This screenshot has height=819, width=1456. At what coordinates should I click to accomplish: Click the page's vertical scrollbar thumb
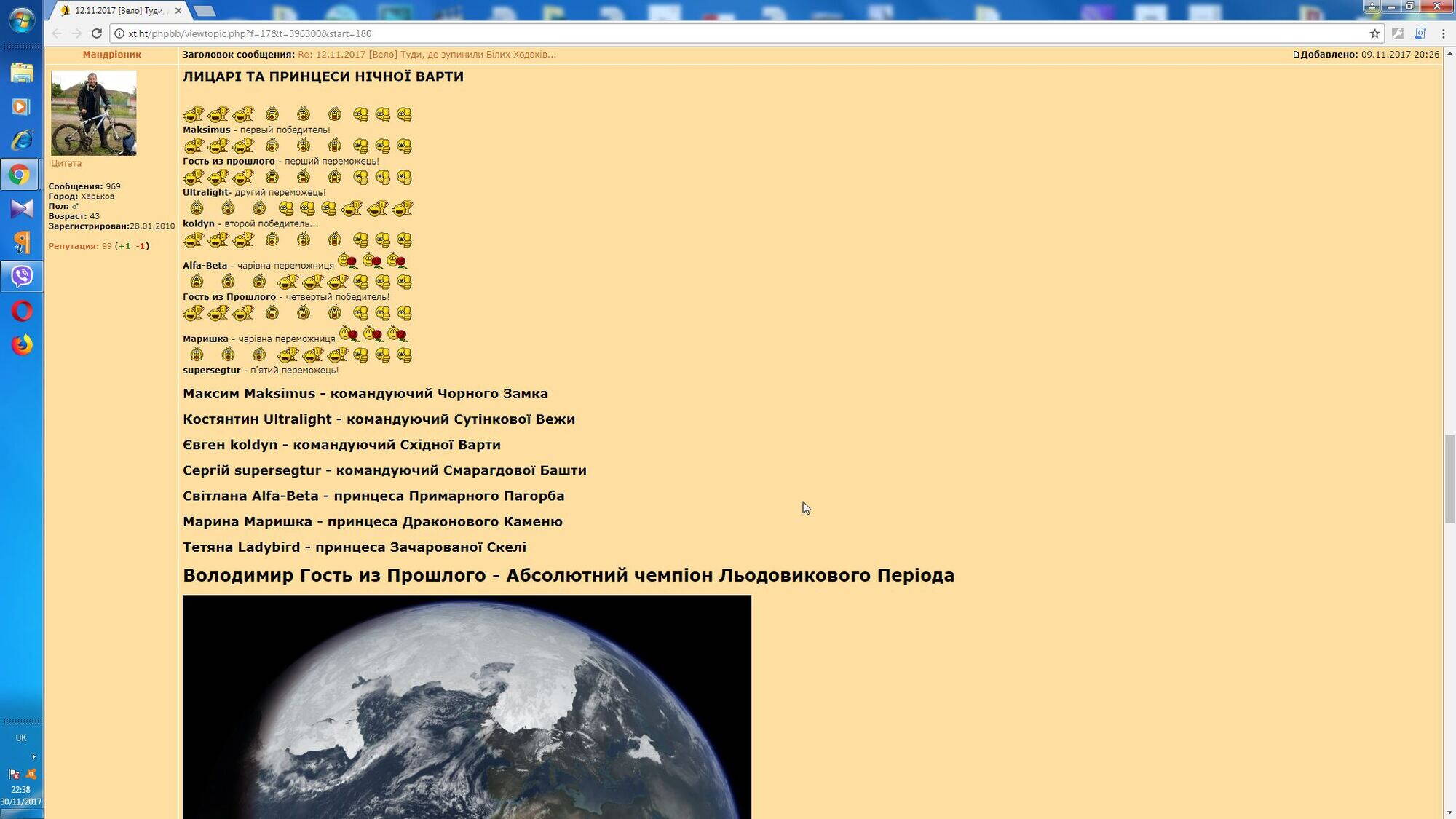(x=1449, y=478)
